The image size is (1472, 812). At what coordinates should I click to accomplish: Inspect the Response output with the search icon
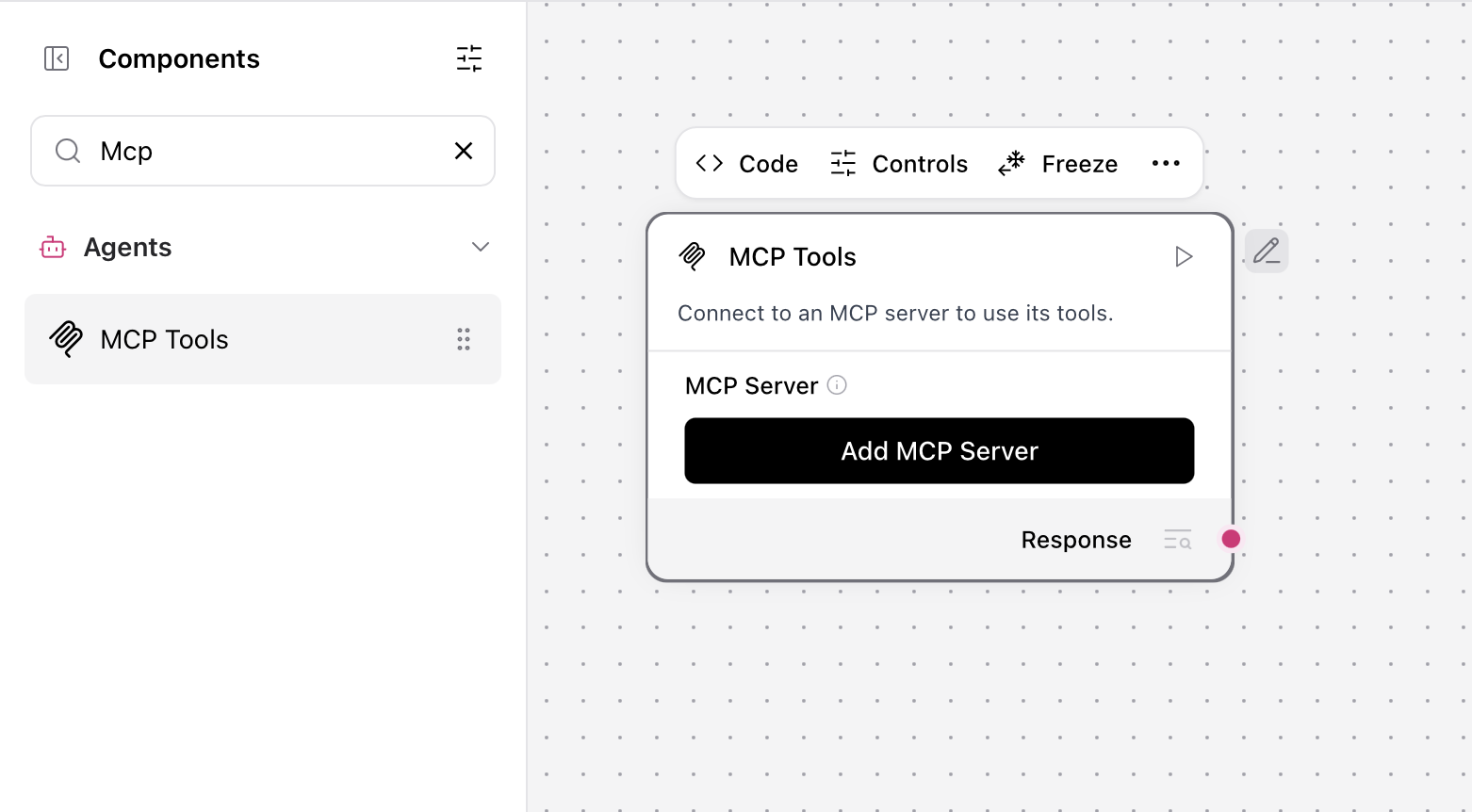tap(1177, 539)
